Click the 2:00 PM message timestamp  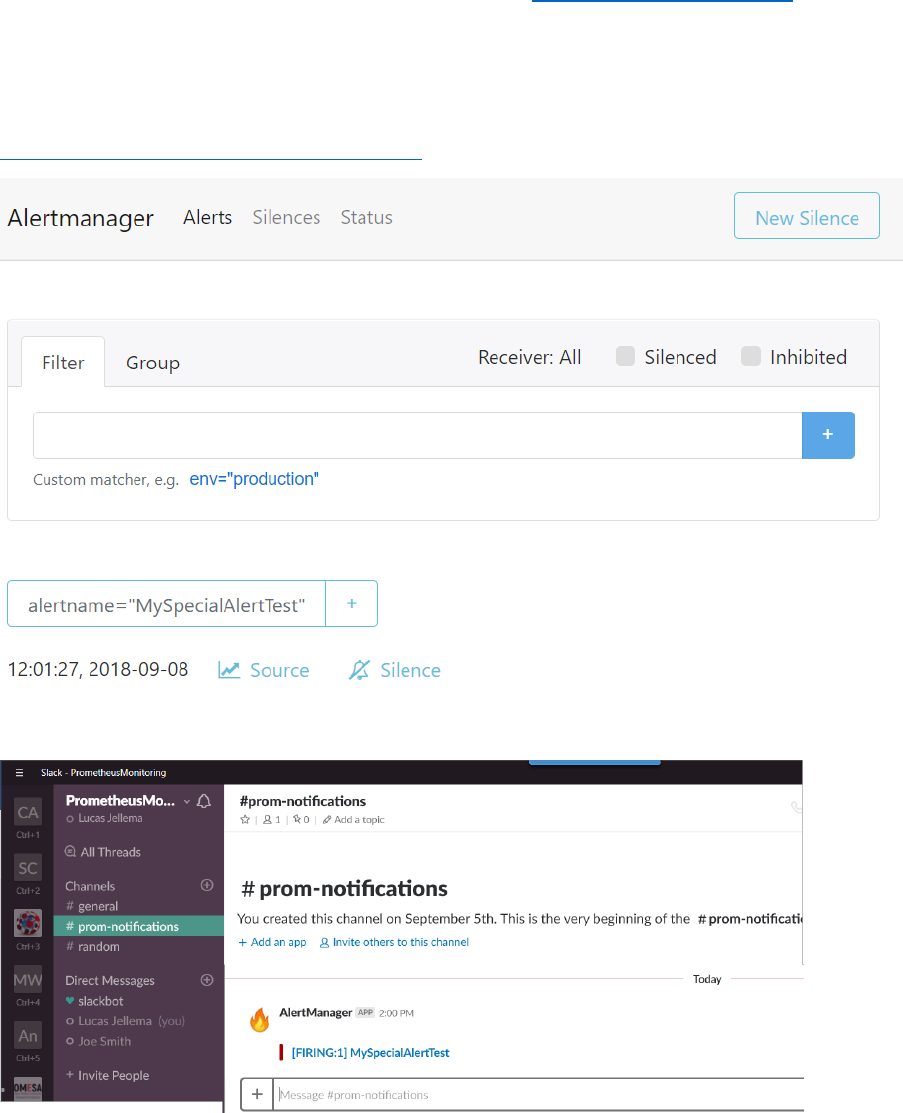click(x=396, y=1013)
